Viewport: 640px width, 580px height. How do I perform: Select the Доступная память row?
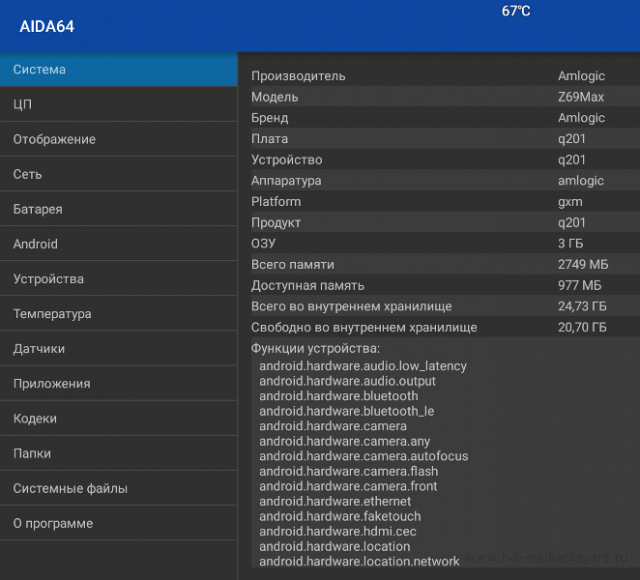click(445, 285)
